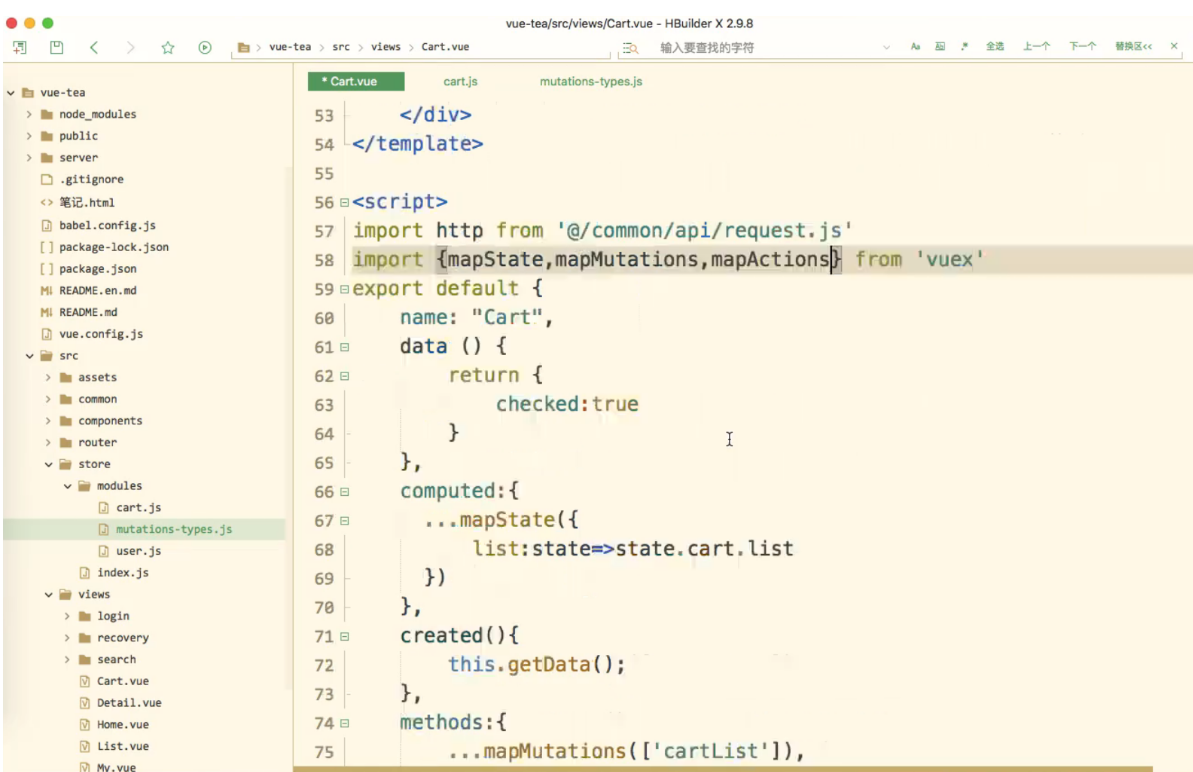Fold the data function at line 61
This screenshot has width=1193, height=772.
tap(345, 347)
